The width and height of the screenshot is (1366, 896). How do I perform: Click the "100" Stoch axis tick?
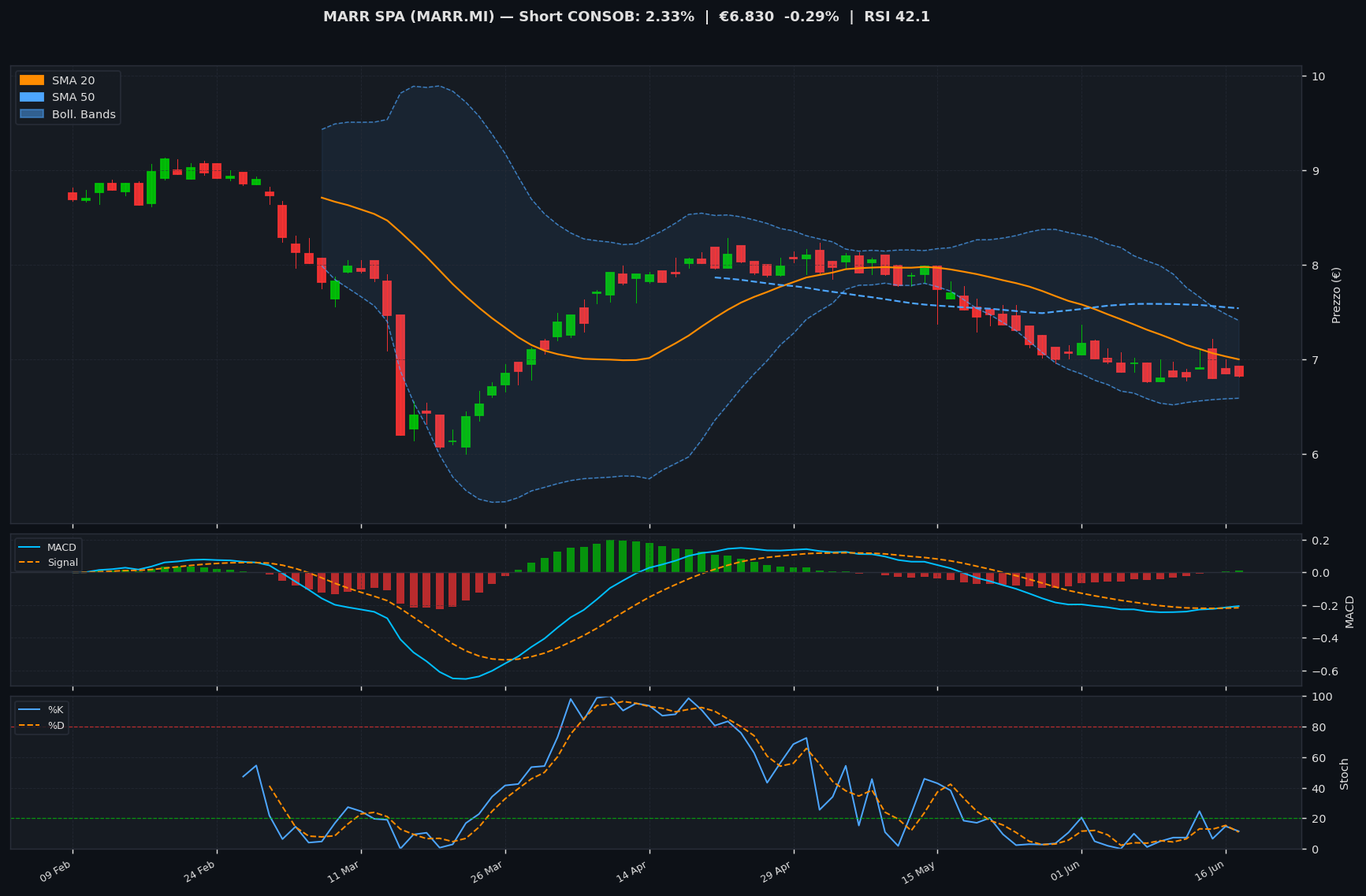[x=1322, y=697]
